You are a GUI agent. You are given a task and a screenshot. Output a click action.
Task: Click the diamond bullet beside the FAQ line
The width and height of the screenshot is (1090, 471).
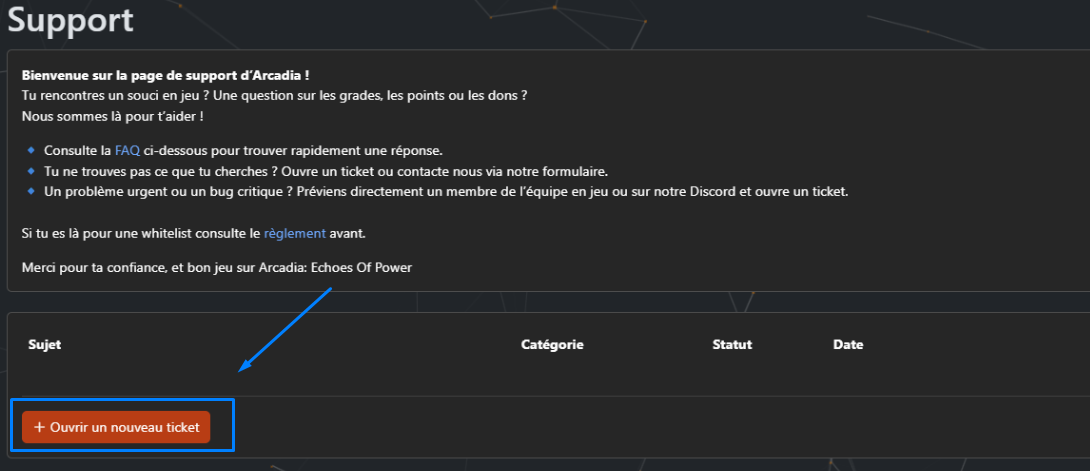tap(32, 150)
